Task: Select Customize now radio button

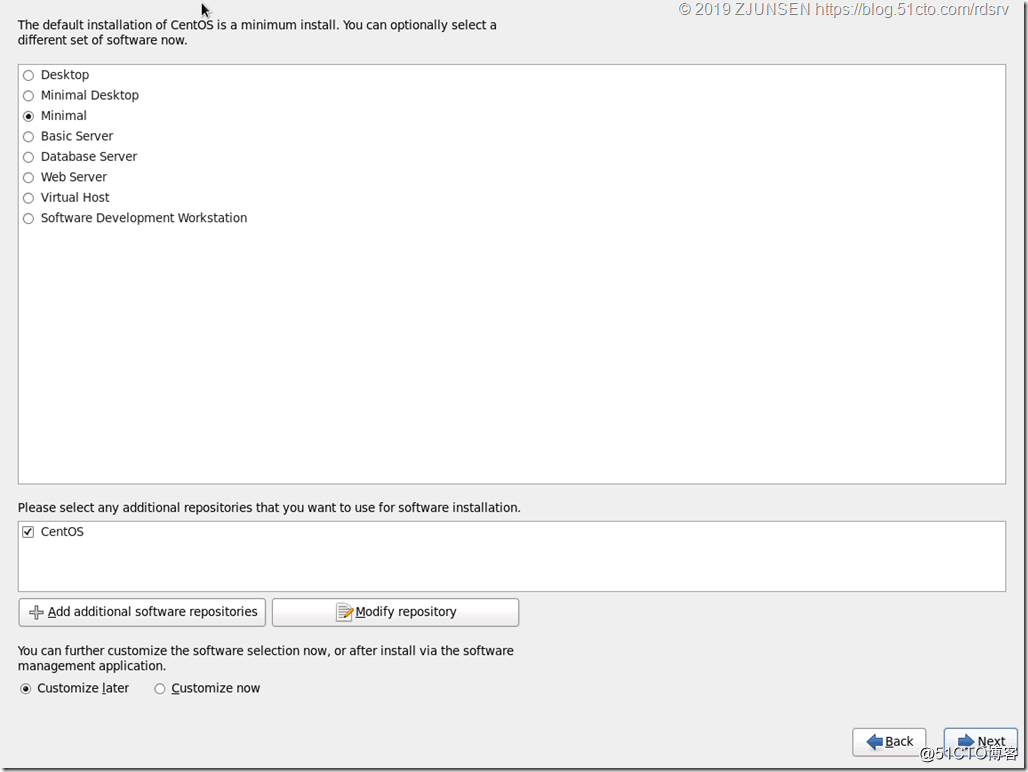Action: pyautogui.click(x=160, y=689)
